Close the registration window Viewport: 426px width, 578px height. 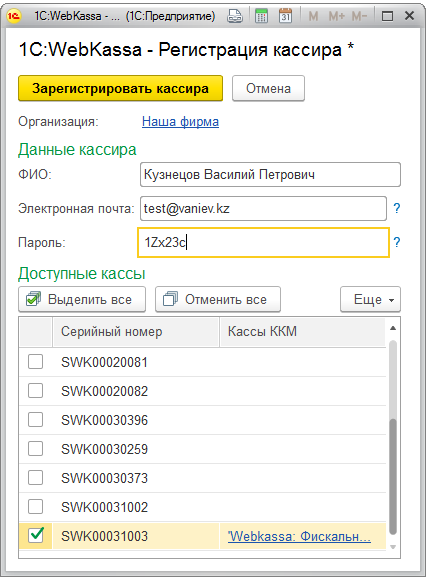[409, 16]
